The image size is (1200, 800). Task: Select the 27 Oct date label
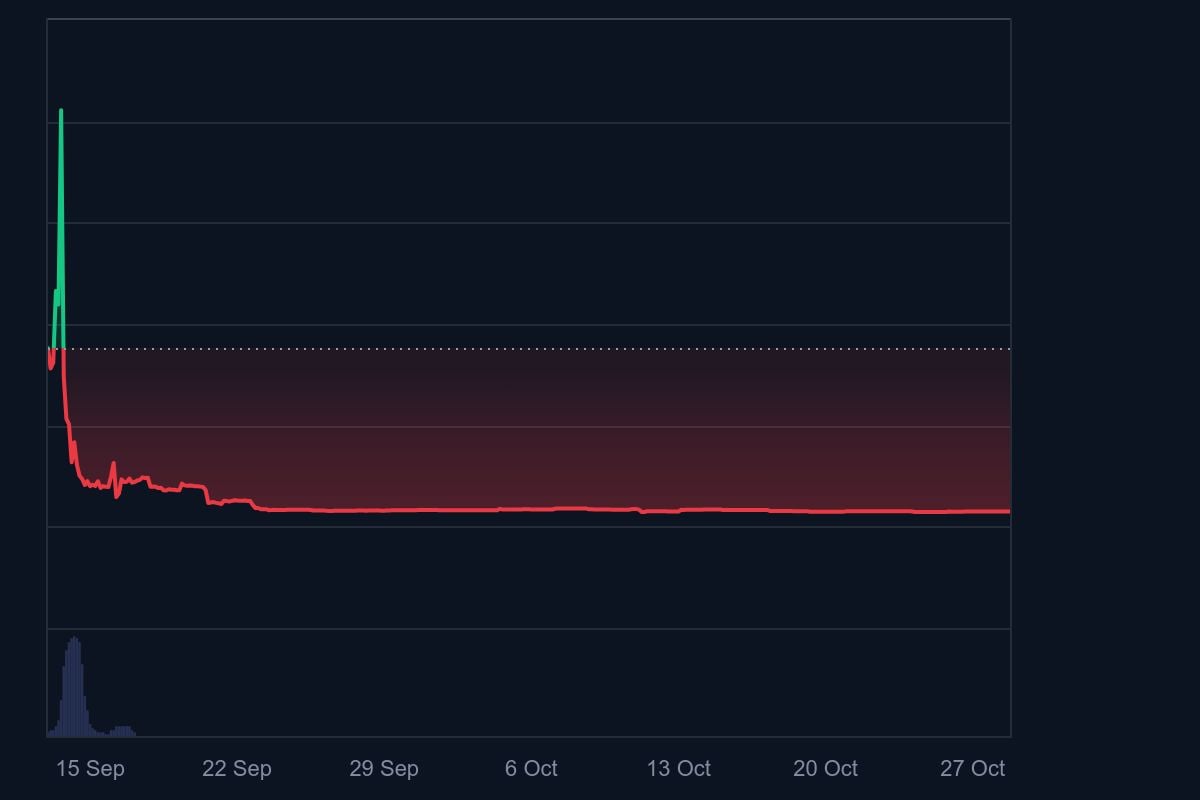pos(972,769)
